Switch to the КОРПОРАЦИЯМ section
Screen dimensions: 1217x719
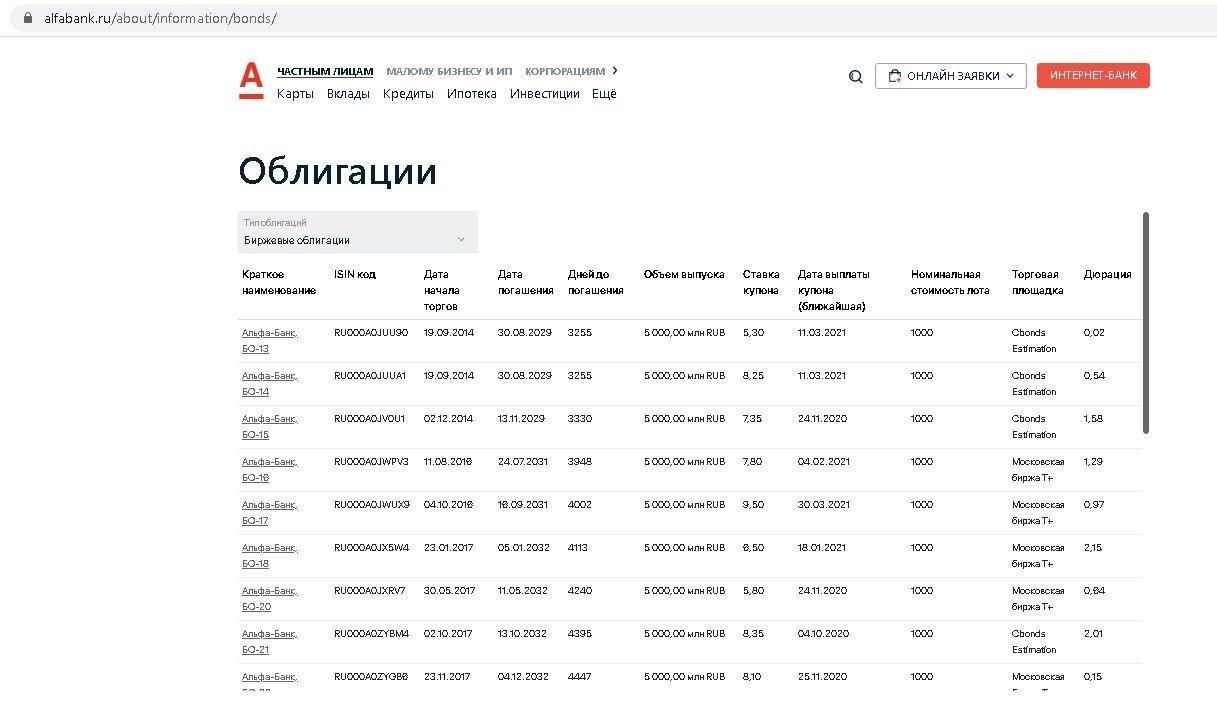pos(565,71)
